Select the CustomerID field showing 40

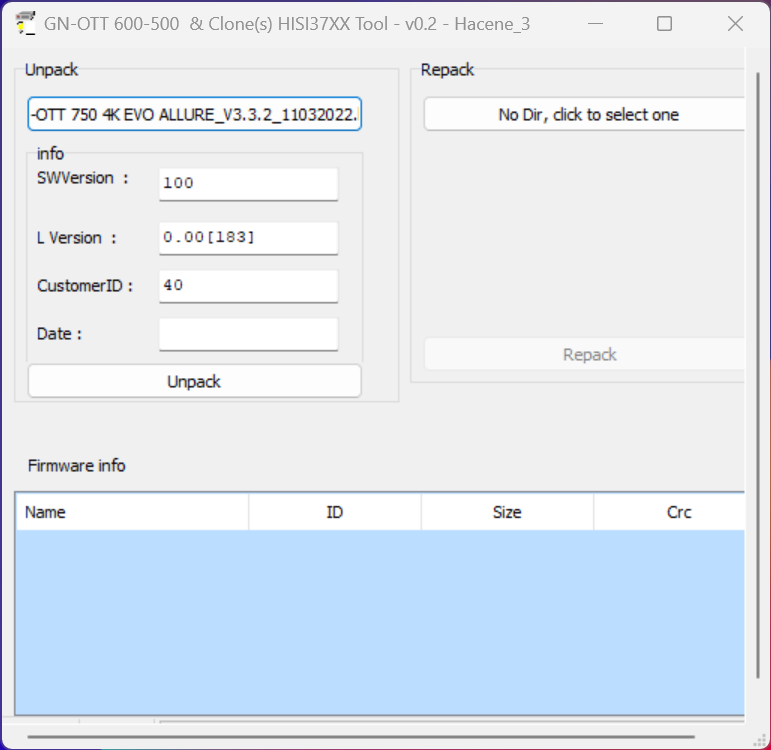pos(248,286)
